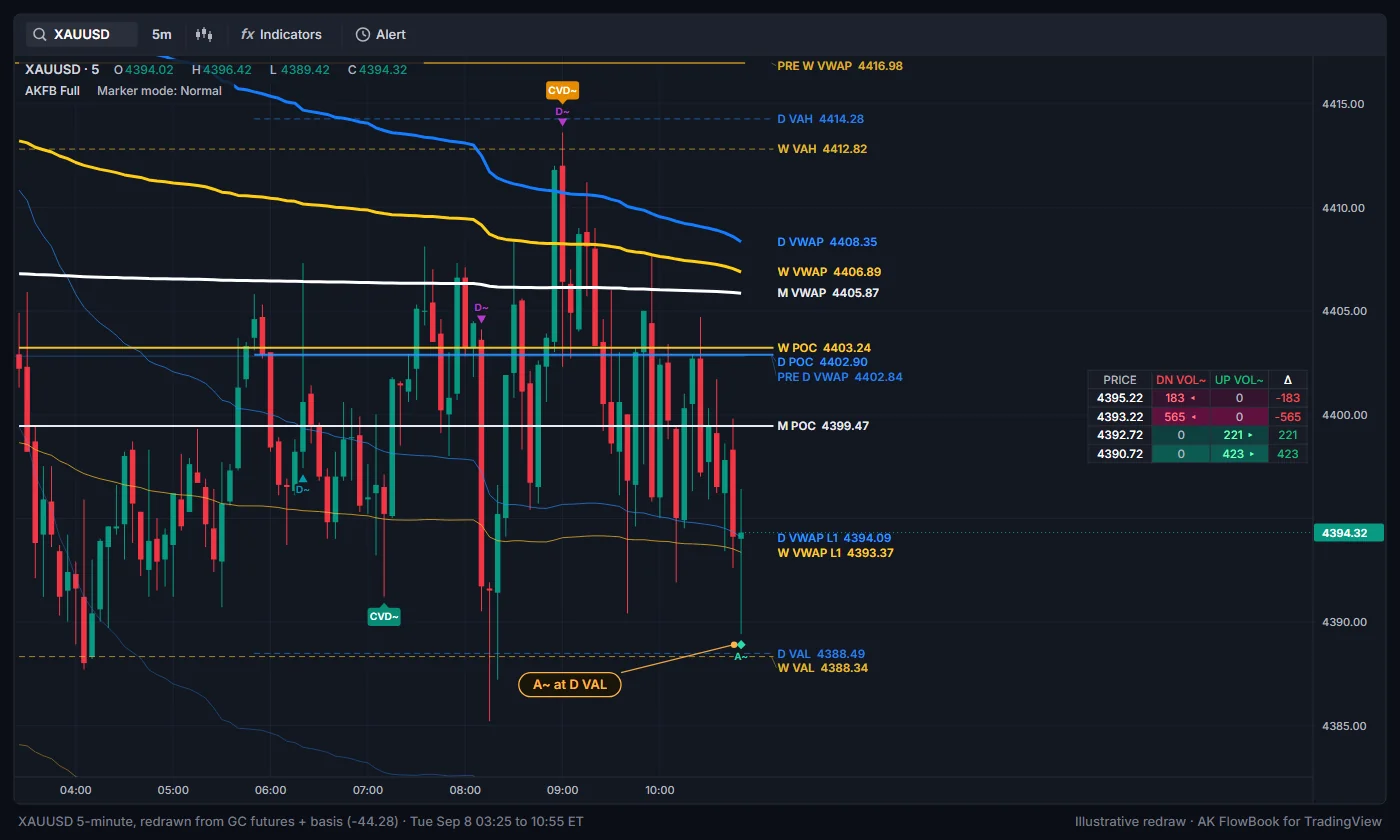
Task: Select the D VAH 4414.28 label
Action: click(x=821, y=119)
